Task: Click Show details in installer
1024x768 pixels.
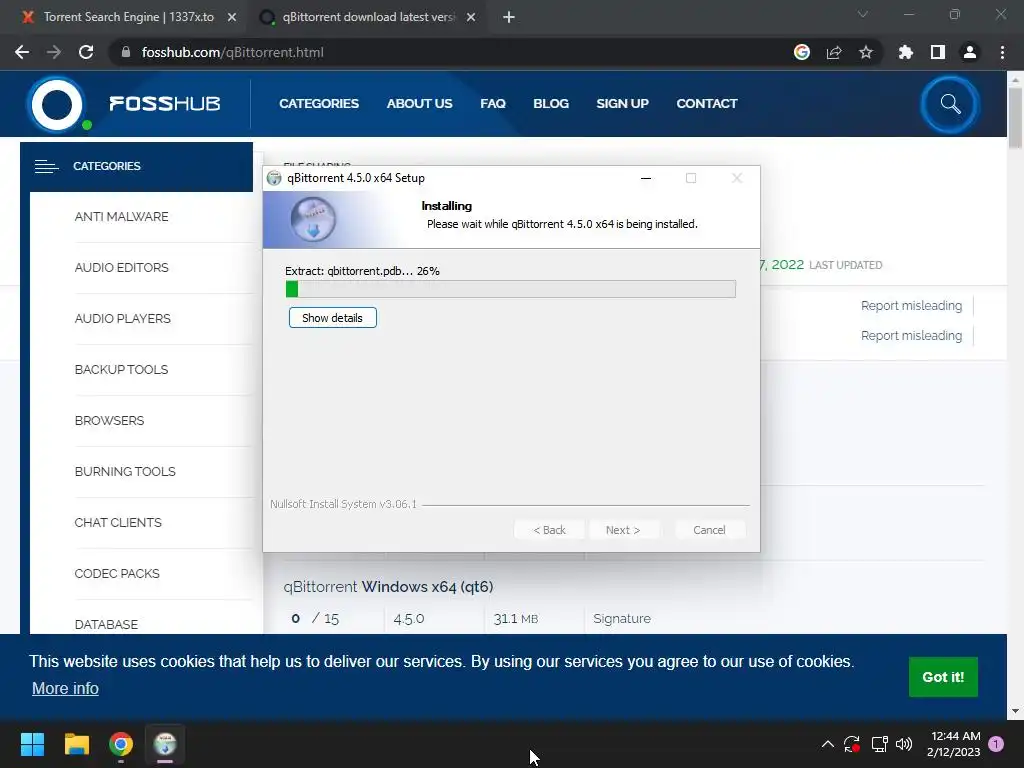Action: [x=332, y=318]
